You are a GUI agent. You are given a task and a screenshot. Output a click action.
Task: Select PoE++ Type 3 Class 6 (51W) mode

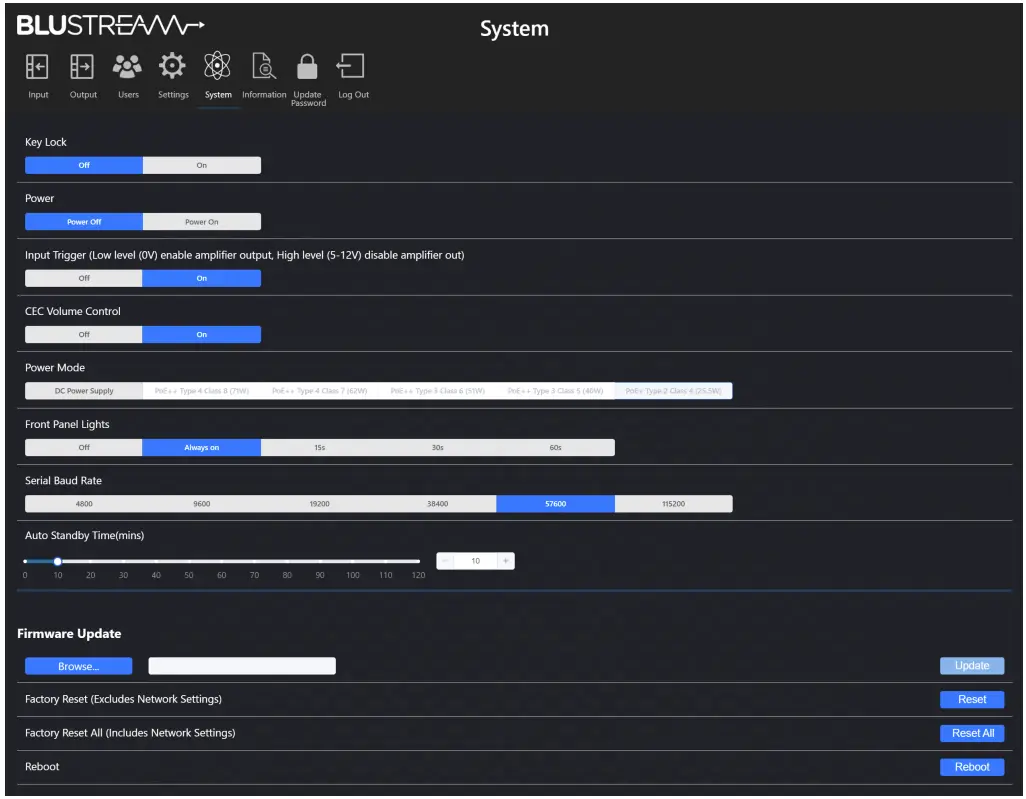click(438, 391)
